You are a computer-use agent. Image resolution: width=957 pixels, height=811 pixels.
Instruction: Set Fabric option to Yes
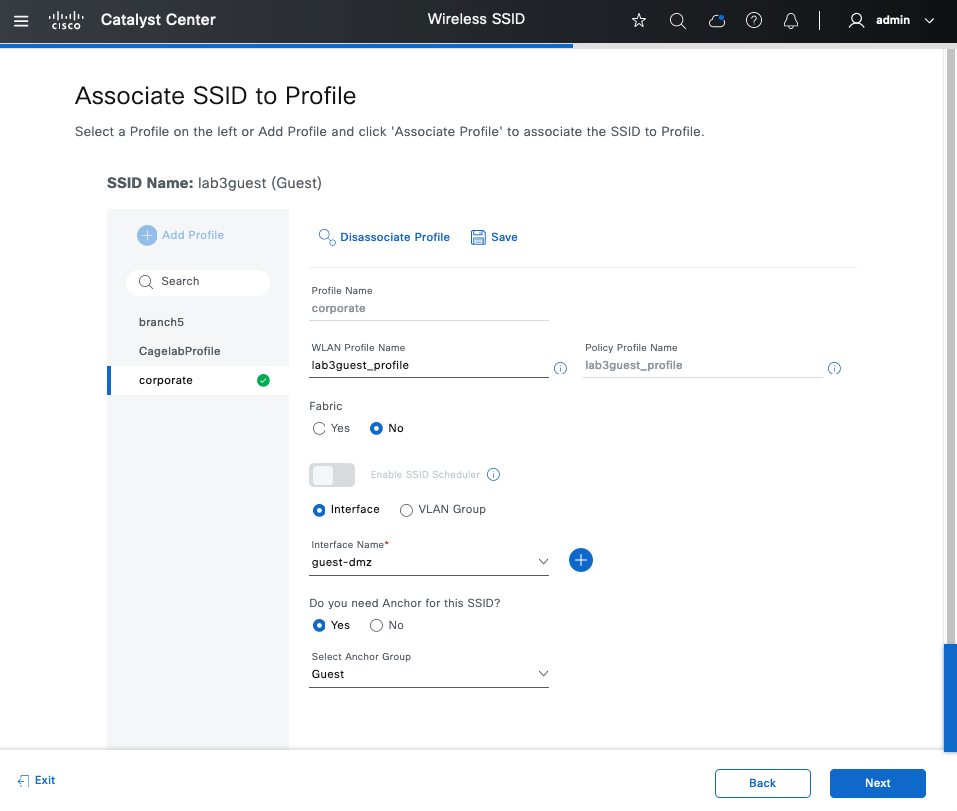tap(319, 428)
